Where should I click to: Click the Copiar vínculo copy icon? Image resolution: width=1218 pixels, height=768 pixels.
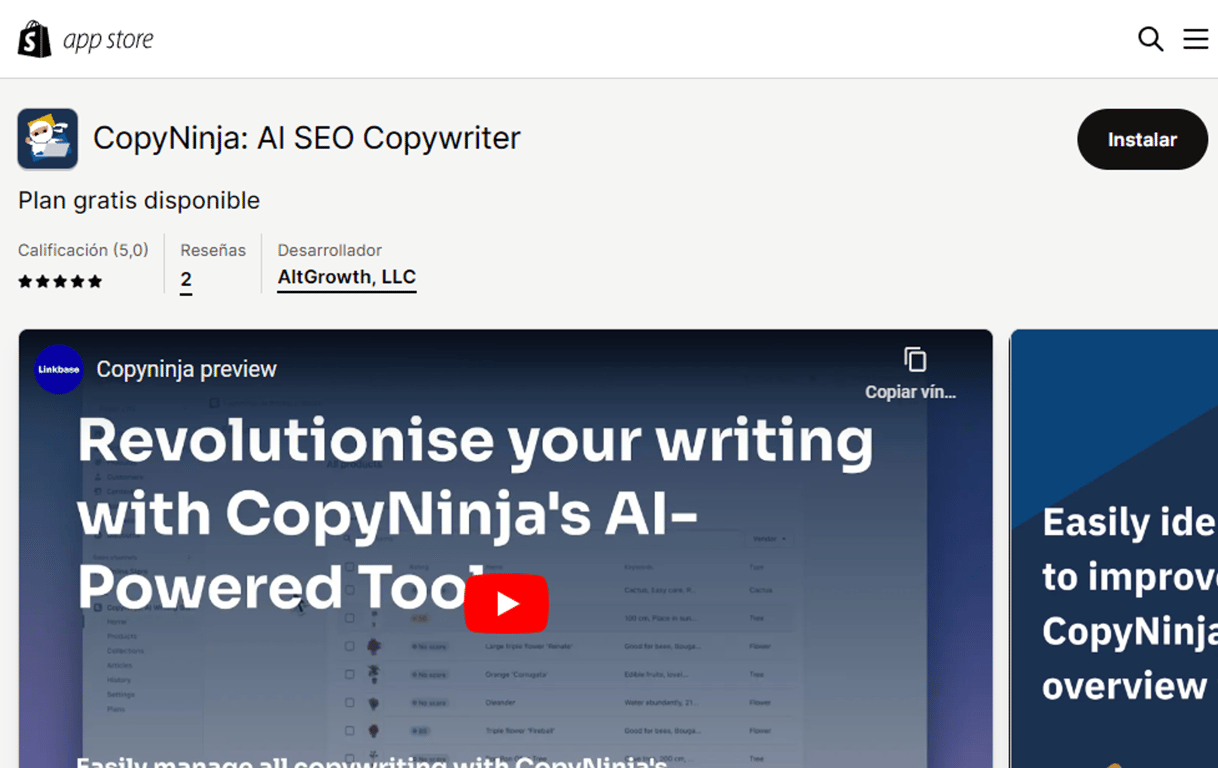pos(914,359)
